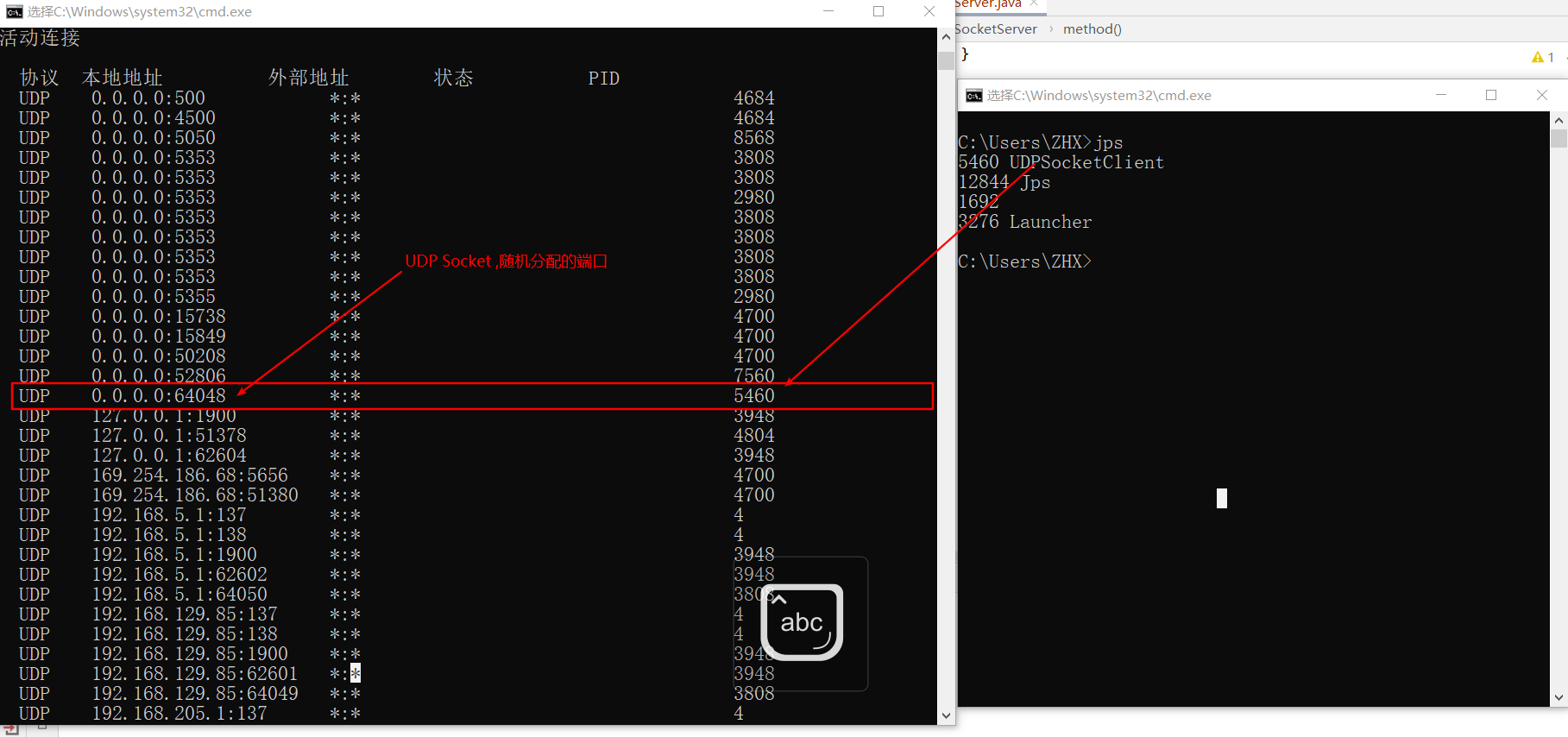1568x737 pixels.
Task: Minimize the left cmd window
Action: 828,11
